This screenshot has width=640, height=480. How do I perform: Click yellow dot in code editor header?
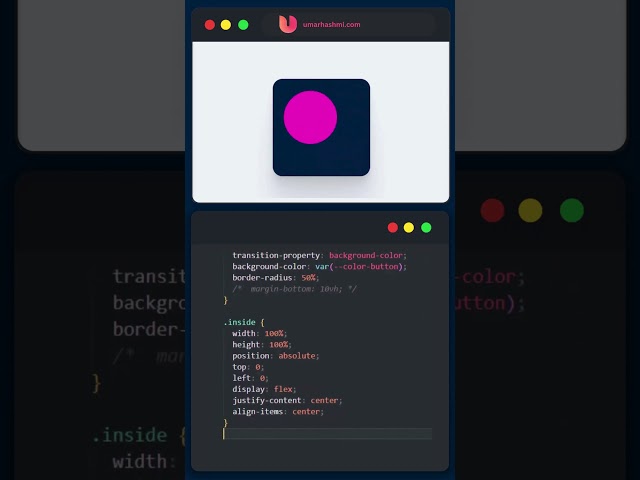(409, 228)
